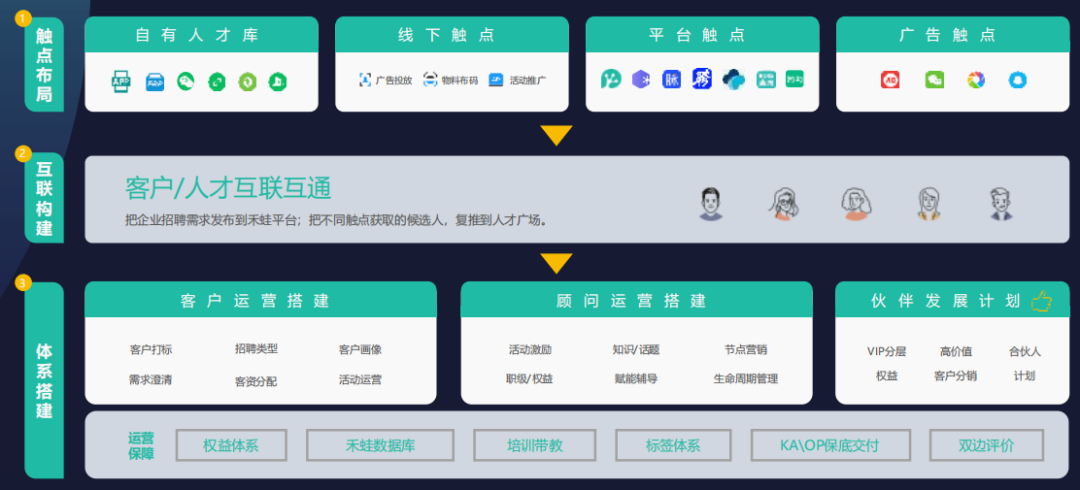Click the purple hexagon platform icon

641,79
